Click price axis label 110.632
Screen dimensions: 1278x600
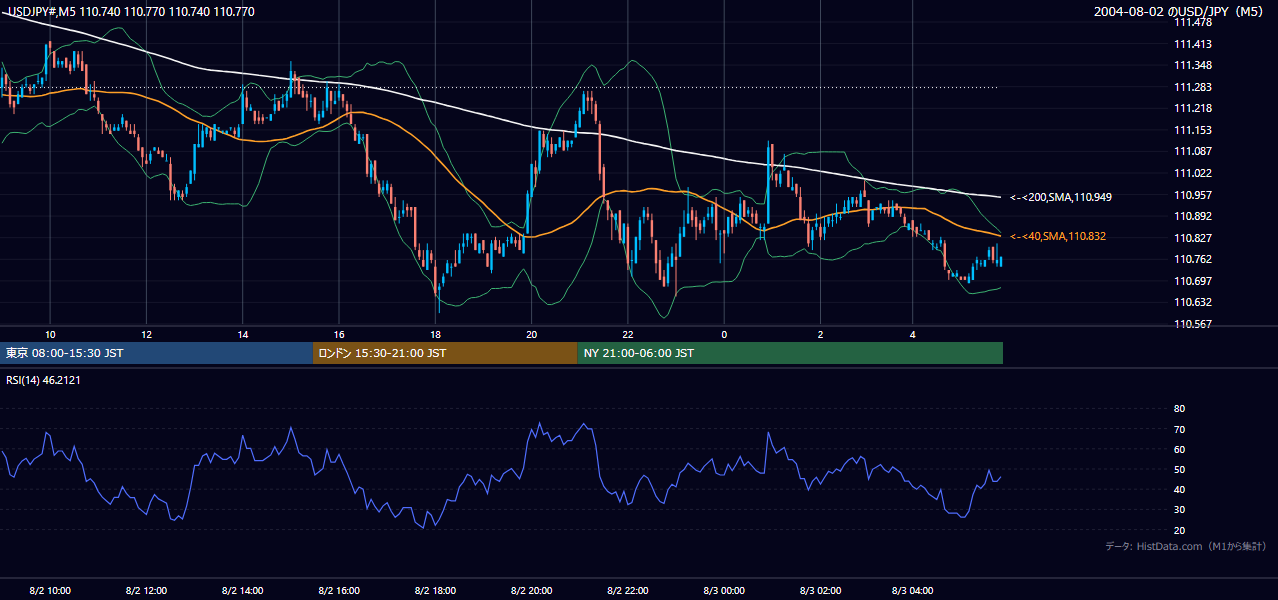[1194, 302]
